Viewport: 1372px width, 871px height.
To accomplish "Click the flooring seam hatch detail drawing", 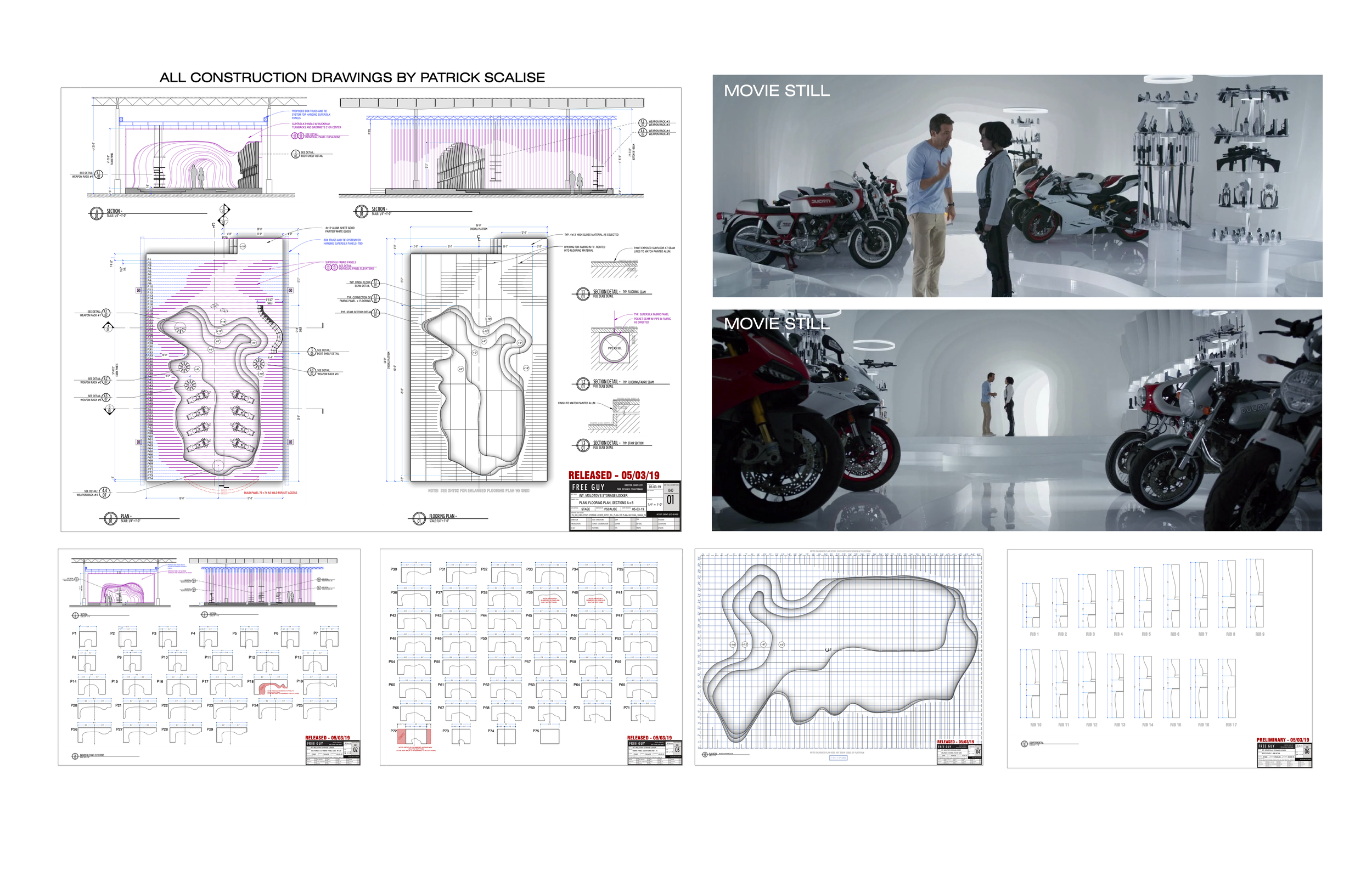I will (x=614, y=268).
